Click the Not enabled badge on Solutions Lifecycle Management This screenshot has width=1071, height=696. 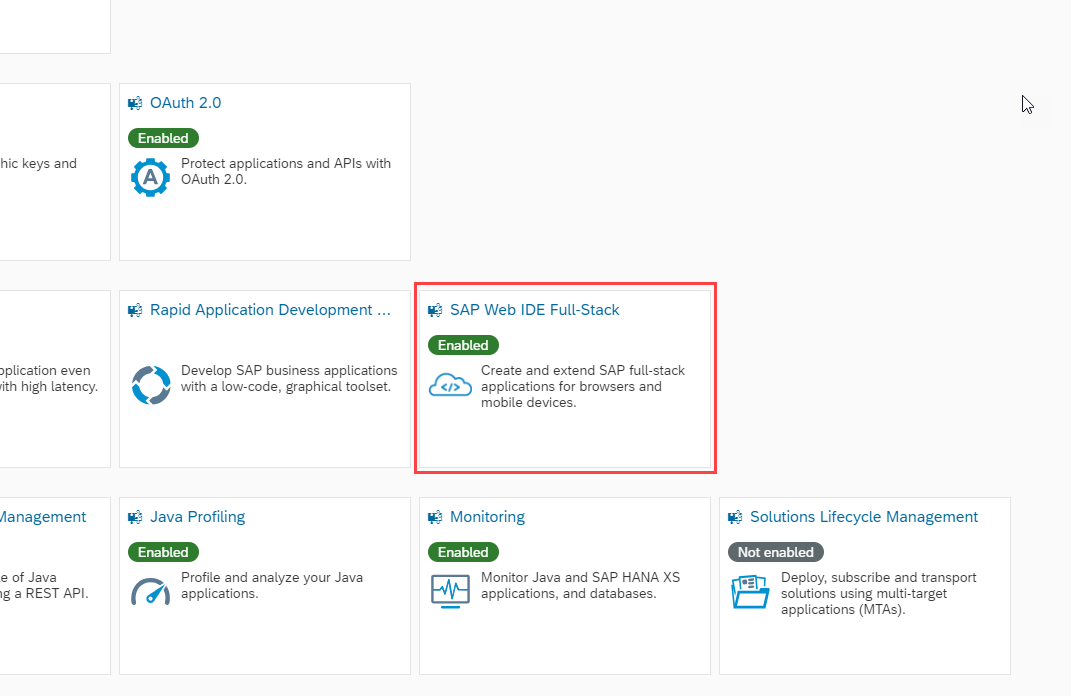(x=775, y=552)
